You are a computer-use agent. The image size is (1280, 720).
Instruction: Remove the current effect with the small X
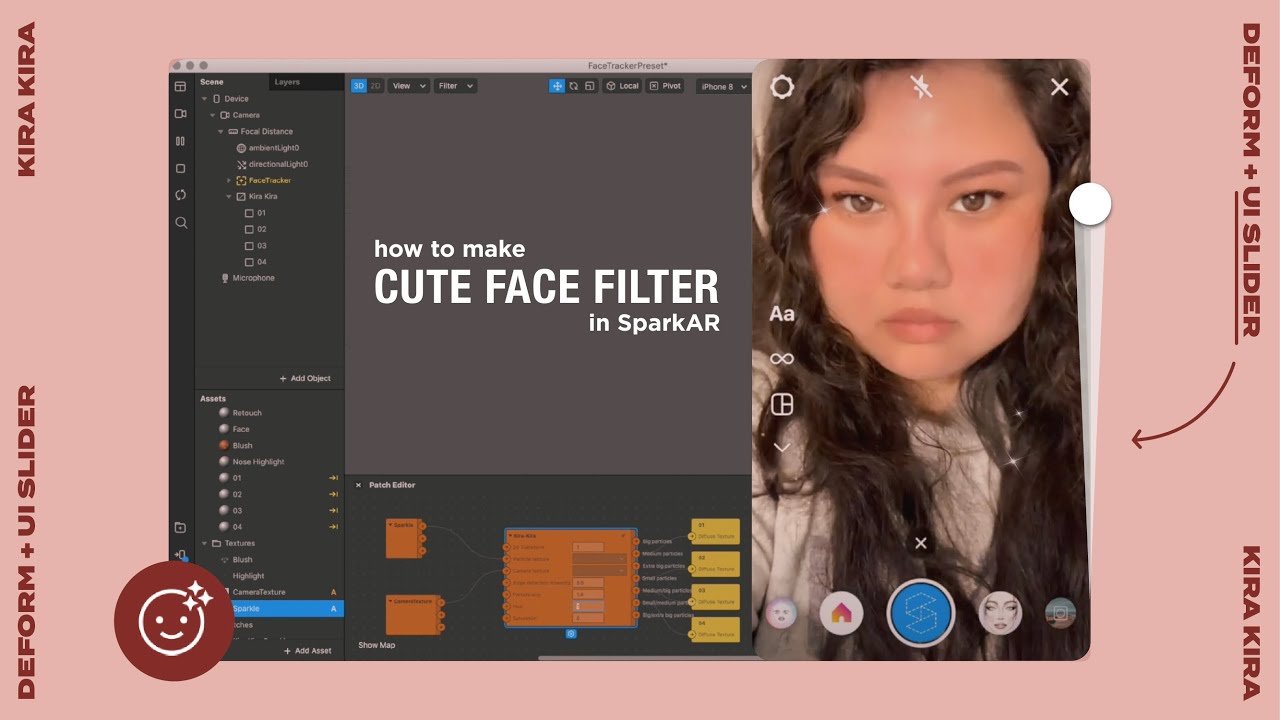click(921, 543)
